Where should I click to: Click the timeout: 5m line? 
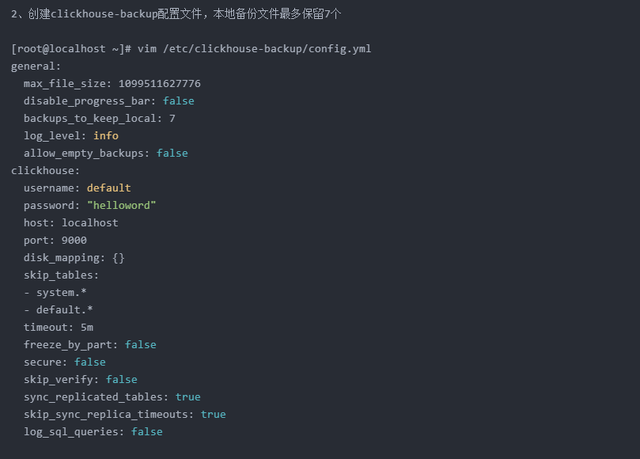[58, 327]
